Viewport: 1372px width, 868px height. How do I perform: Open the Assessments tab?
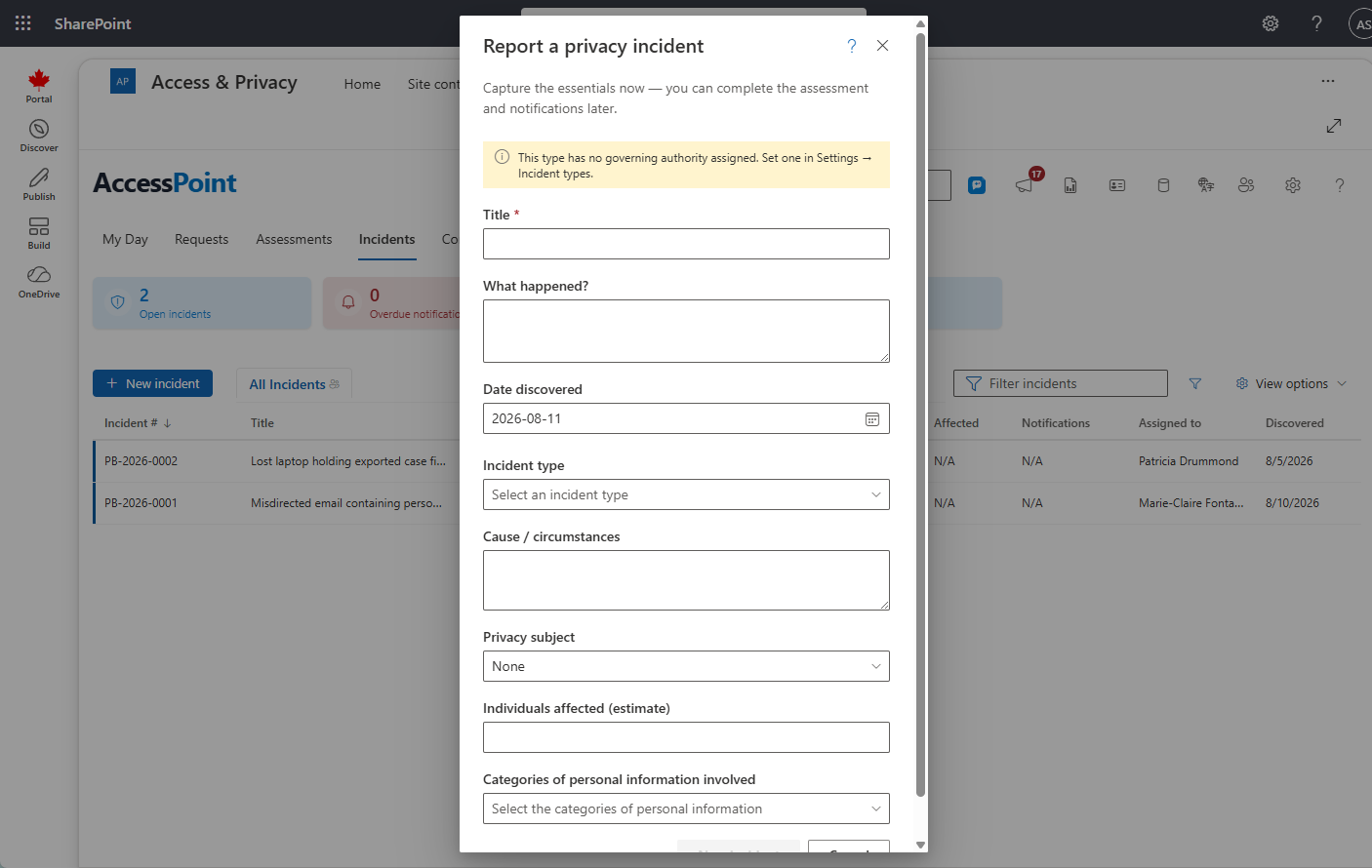pos(294,239)
